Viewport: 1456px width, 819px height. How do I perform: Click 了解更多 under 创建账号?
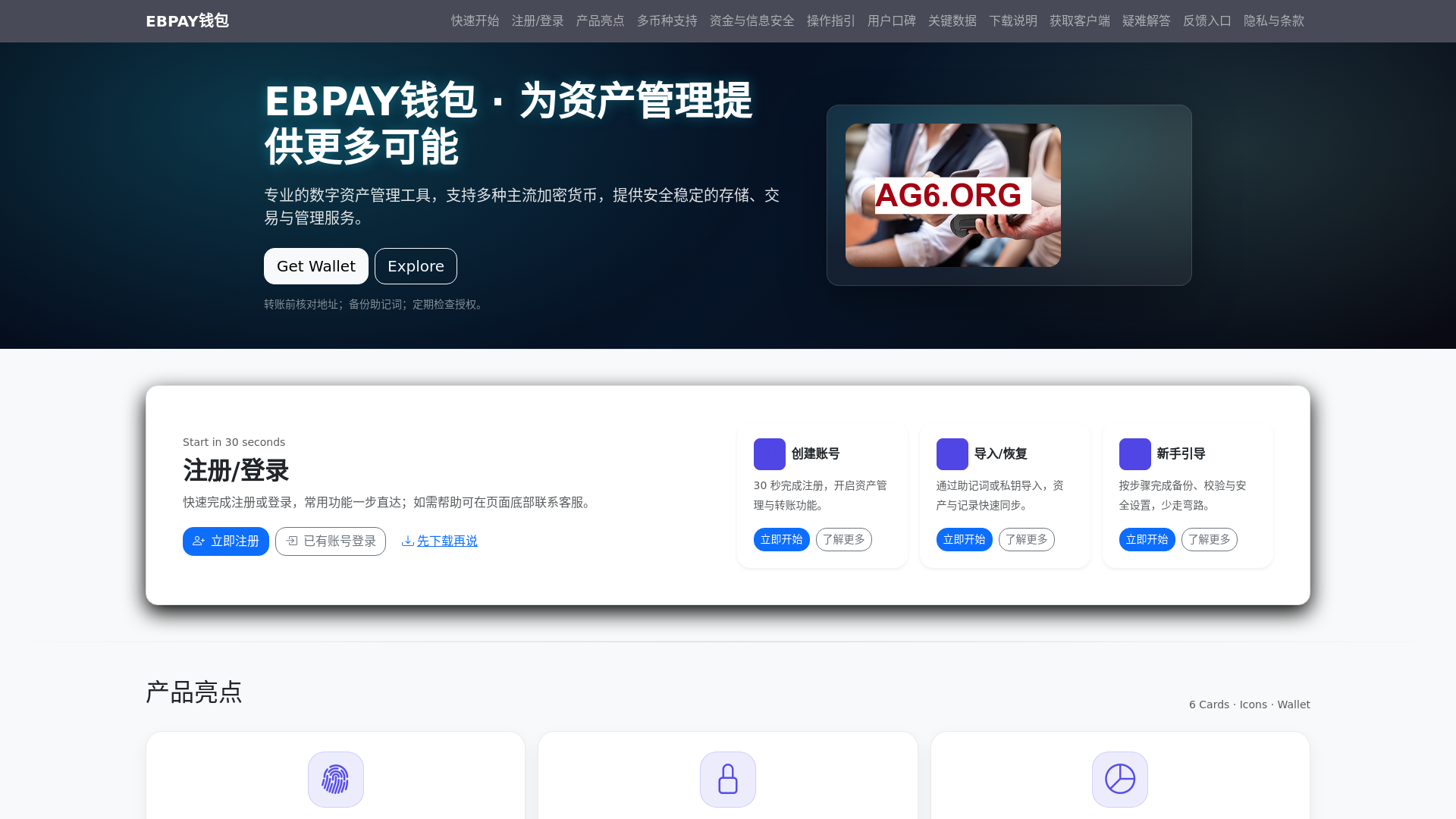[844, 540]
